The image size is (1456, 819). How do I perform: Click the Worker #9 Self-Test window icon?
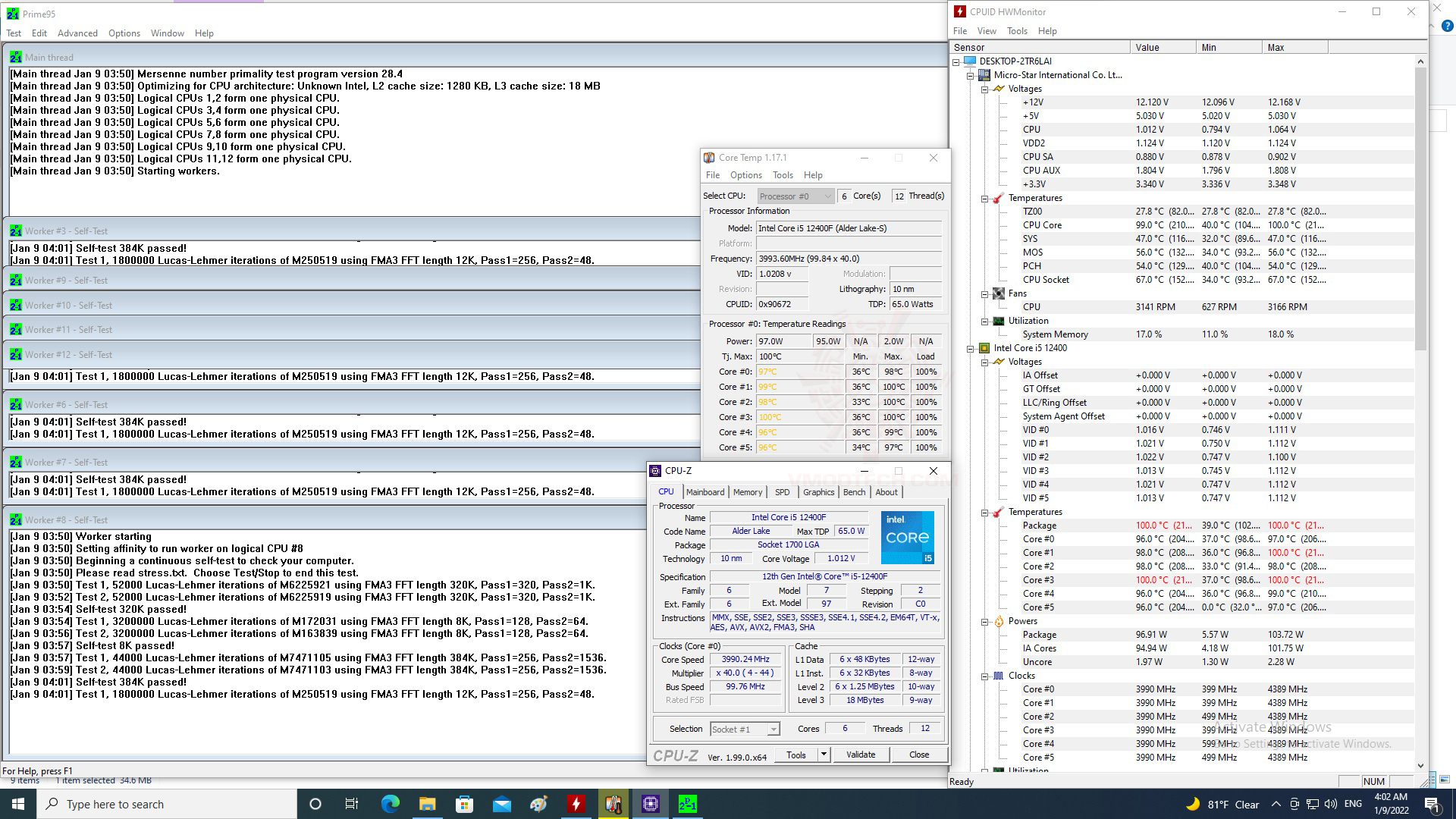(x=15, y=281)
